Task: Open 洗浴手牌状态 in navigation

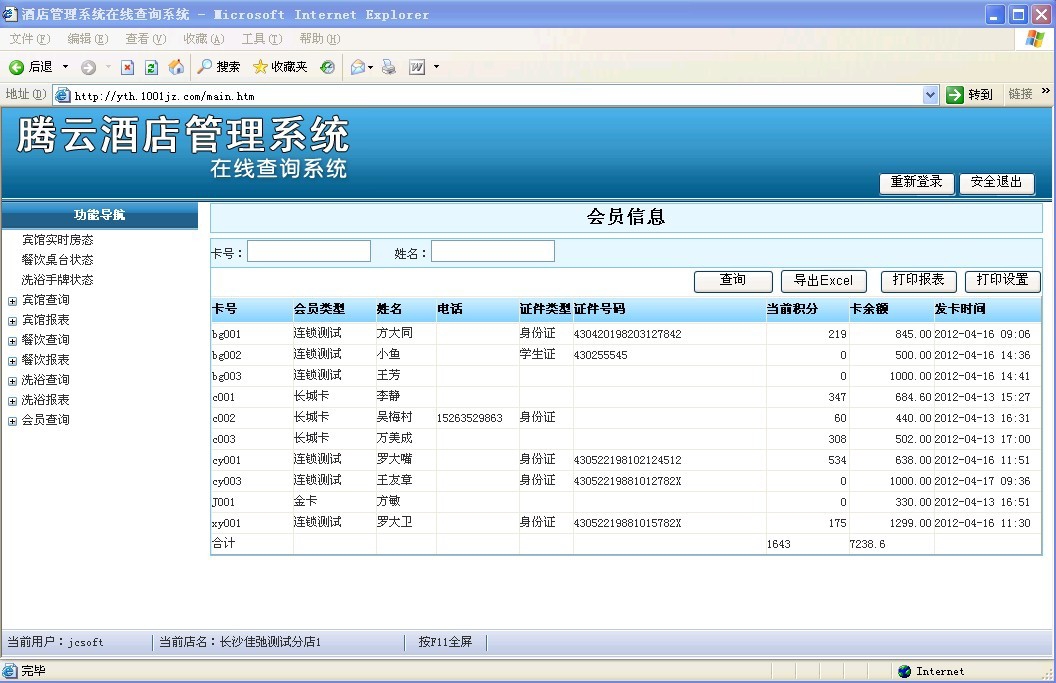Action: (x=57, y=280)
